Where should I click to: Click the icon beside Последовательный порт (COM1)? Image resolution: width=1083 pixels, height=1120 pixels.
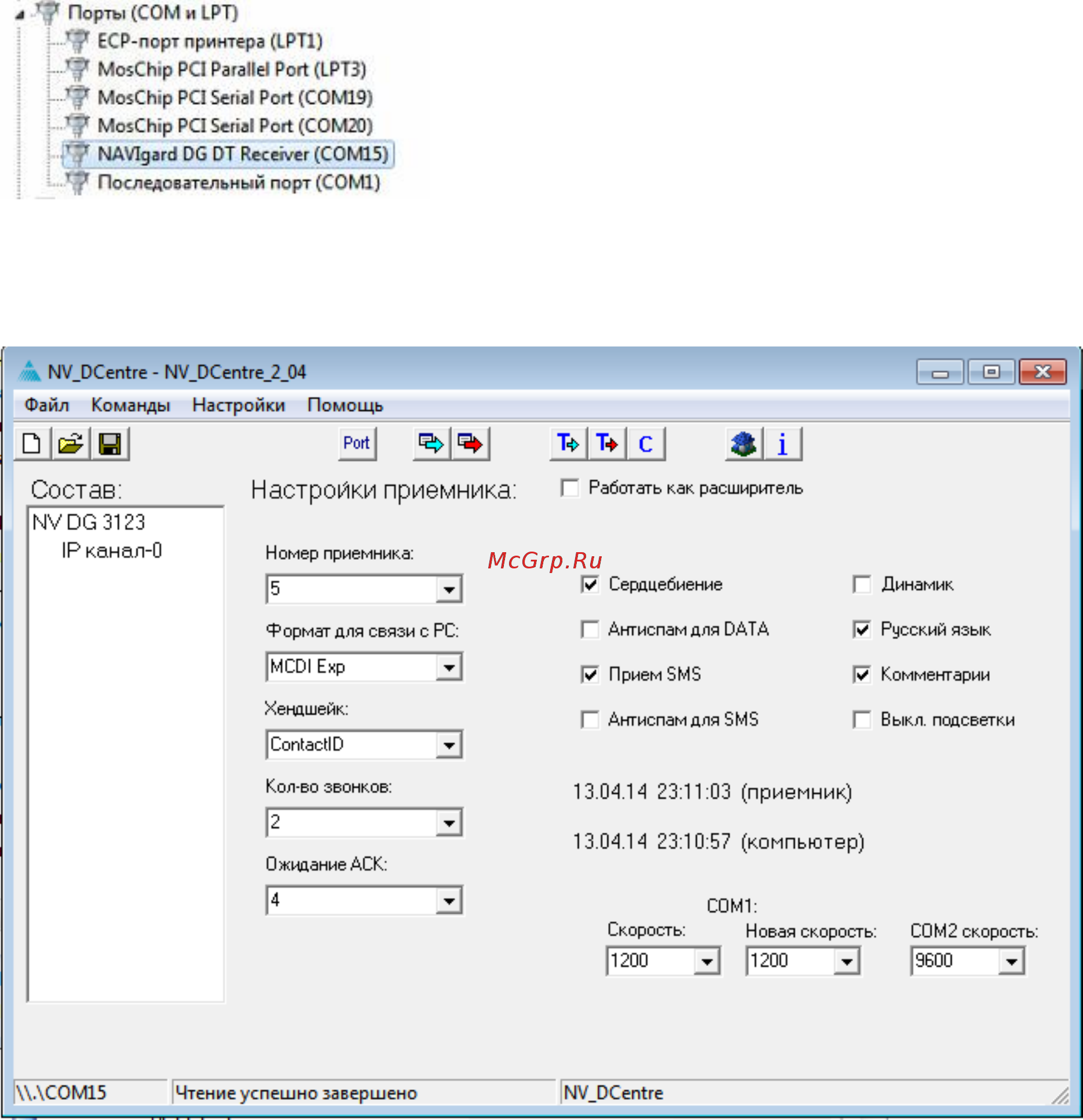click(x=76, y=182)
